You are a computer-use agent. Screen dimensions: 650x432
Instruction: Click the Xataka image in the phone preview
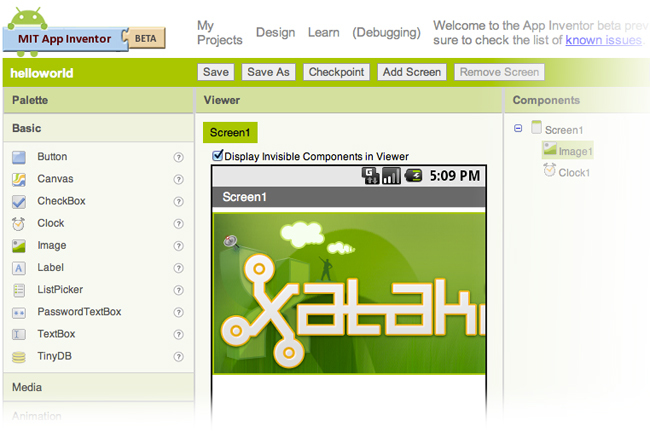click(349, 294)
